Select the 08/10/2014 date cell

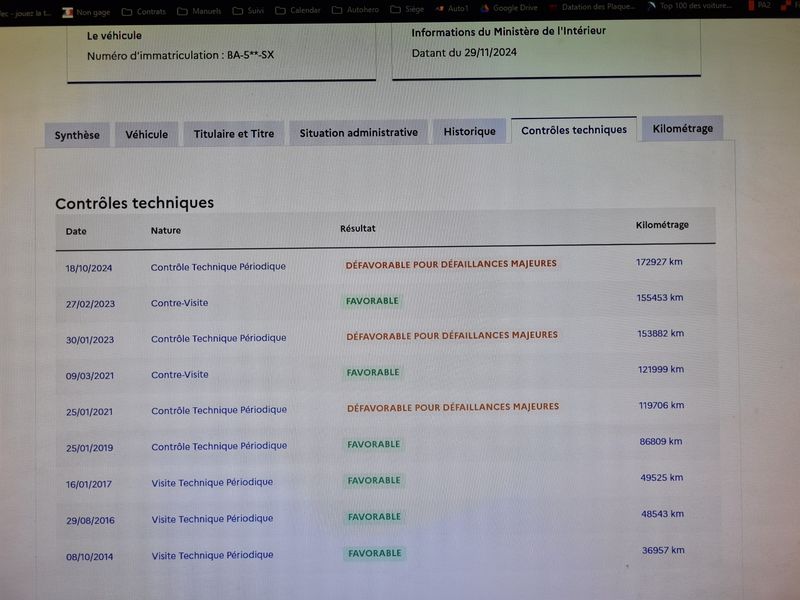[x=90, y=557]
